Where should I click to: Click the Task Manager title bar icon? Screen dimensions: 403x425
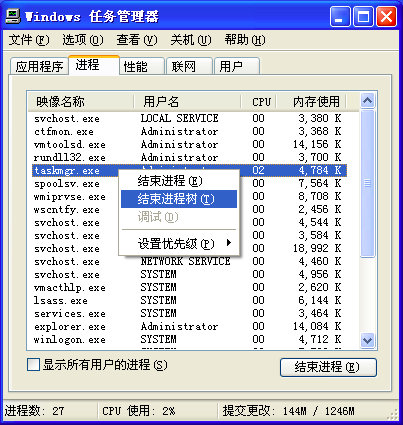pyautogui.click(x=13, y=16)
